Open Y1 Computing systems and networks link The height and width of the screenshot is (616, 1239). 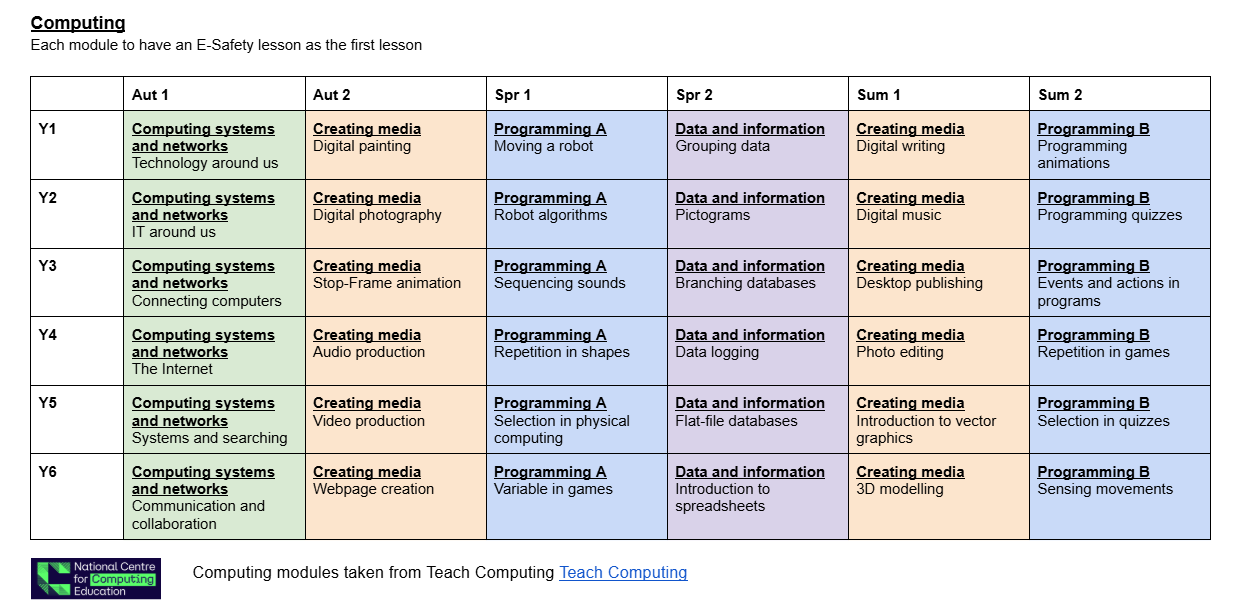(203, 137)
